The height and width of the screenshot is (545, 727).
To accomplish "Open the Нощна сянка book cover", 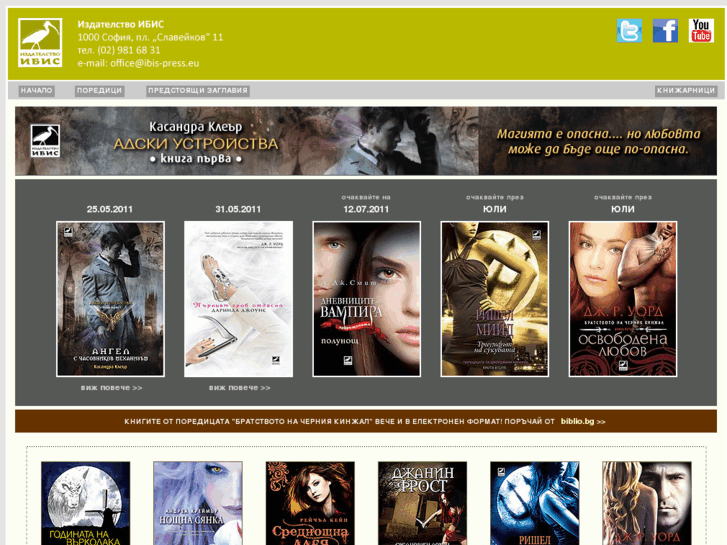I will click(x=198, y=503).
